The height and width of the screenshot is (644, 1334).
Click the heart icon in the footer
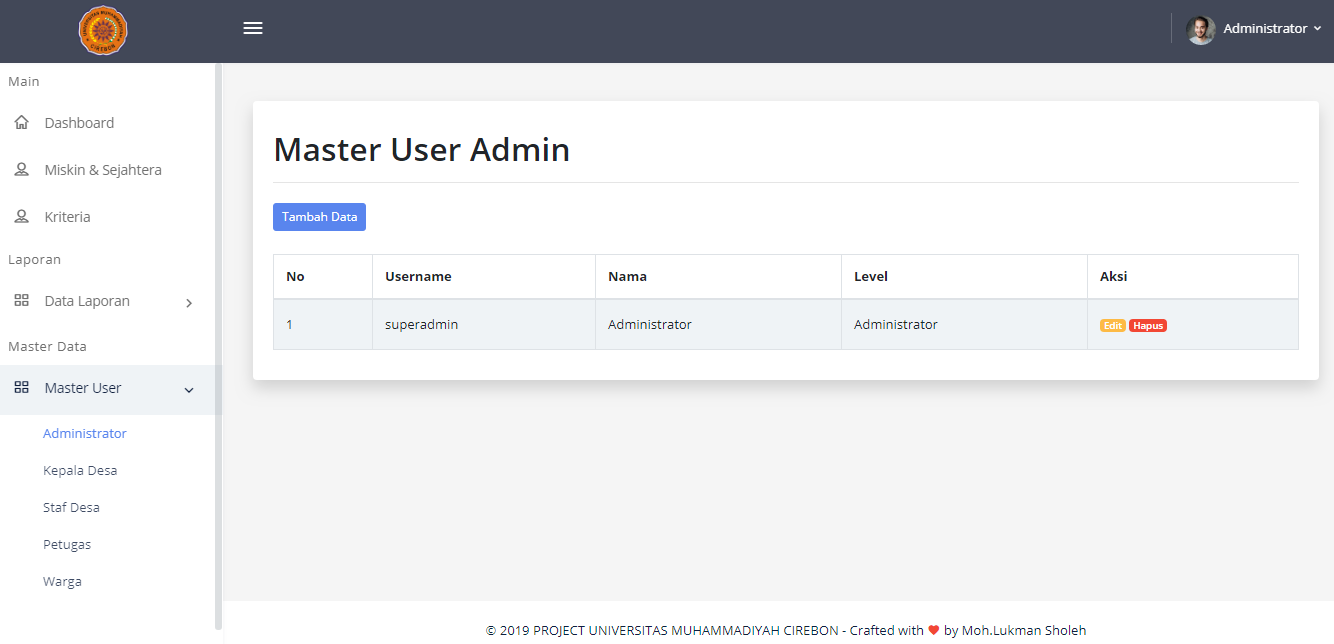[934, 630]
